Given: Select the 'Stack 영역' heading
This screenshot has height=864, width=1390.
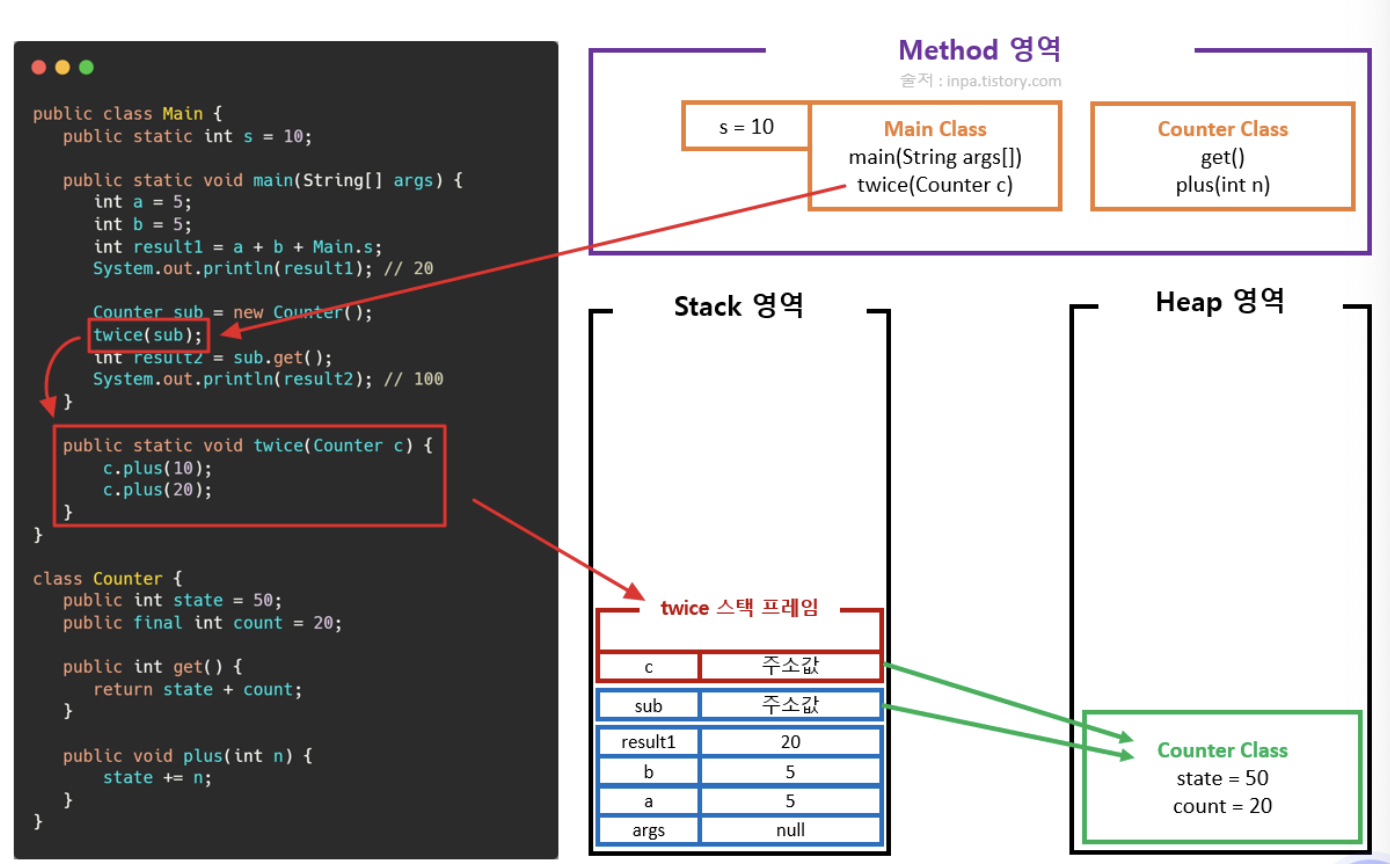Looking at the screenshot, I should pos(738,305).
